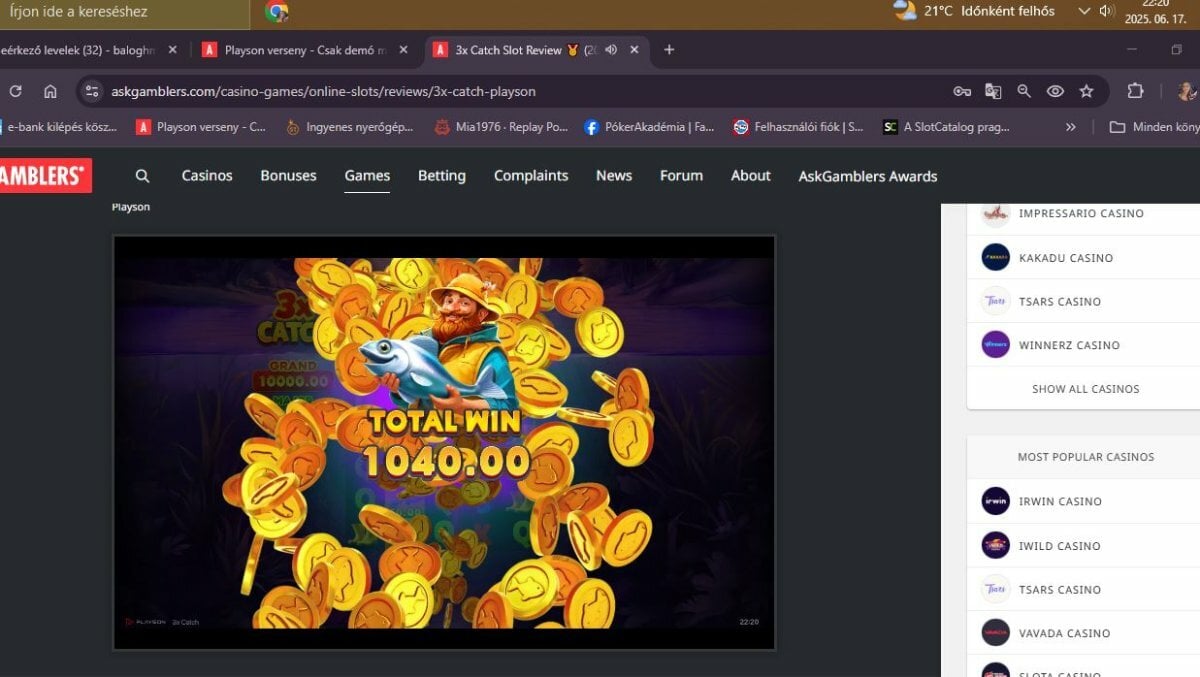
Task: Reload the page with the refresh icon
Action: 15,91
